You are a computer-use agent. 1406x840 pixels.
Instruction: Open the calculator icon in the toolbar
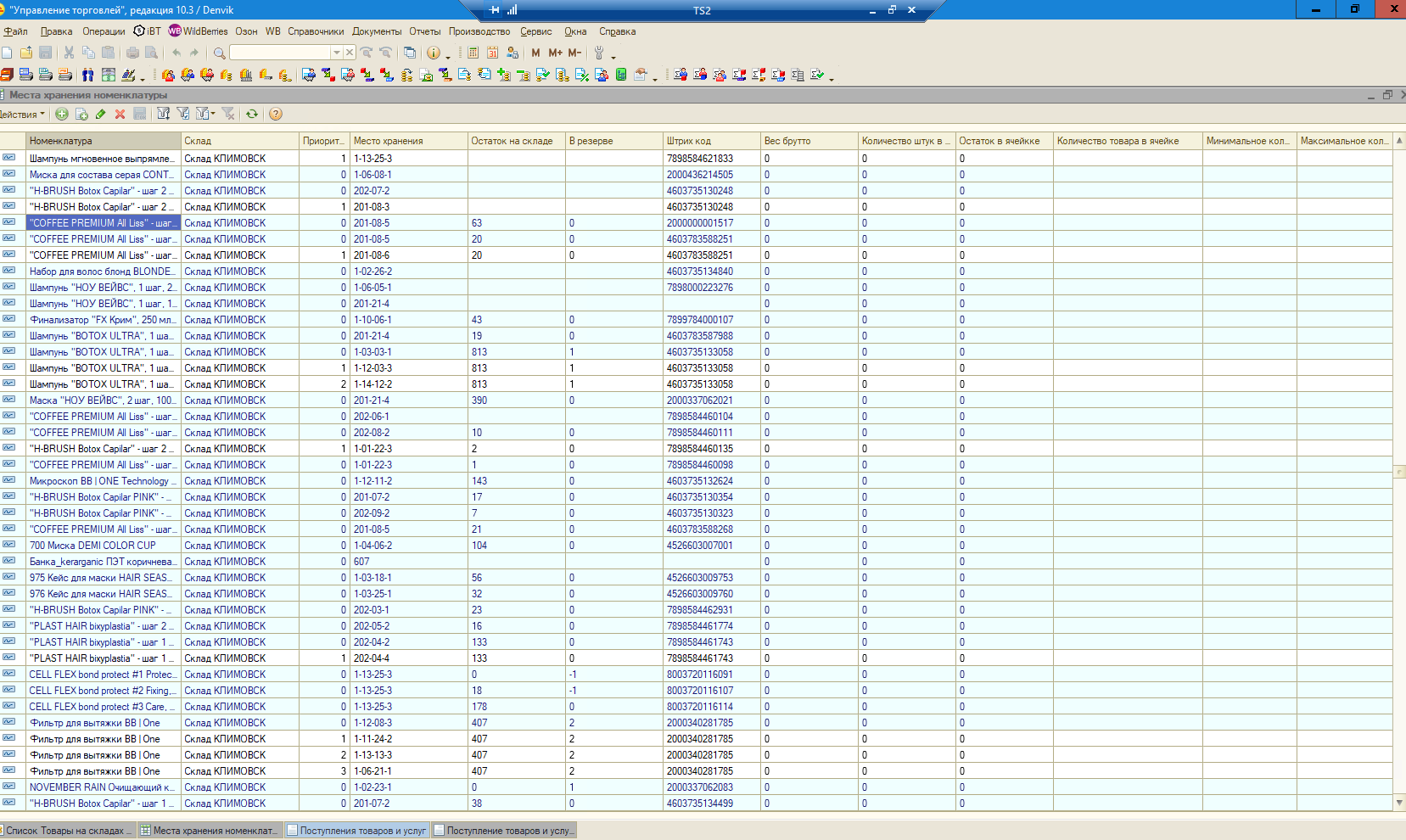click(x=473, y=53)
